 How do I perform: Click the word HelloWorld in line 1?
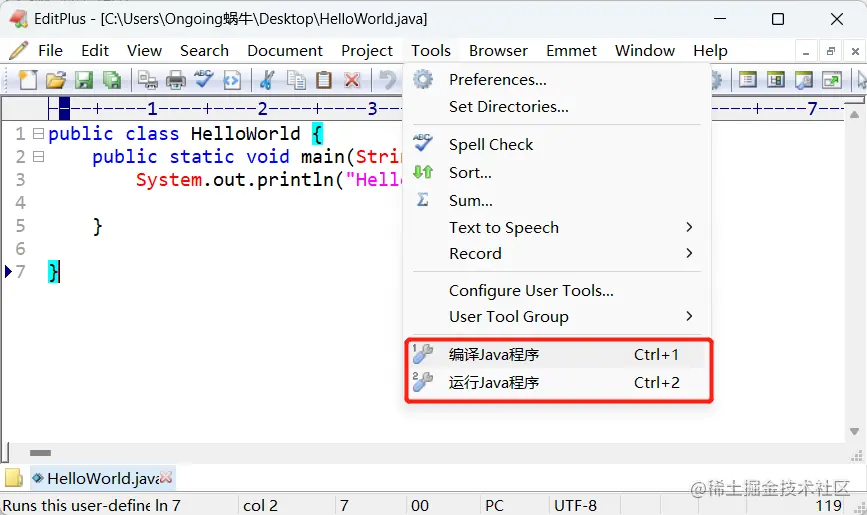click(246, 134)
